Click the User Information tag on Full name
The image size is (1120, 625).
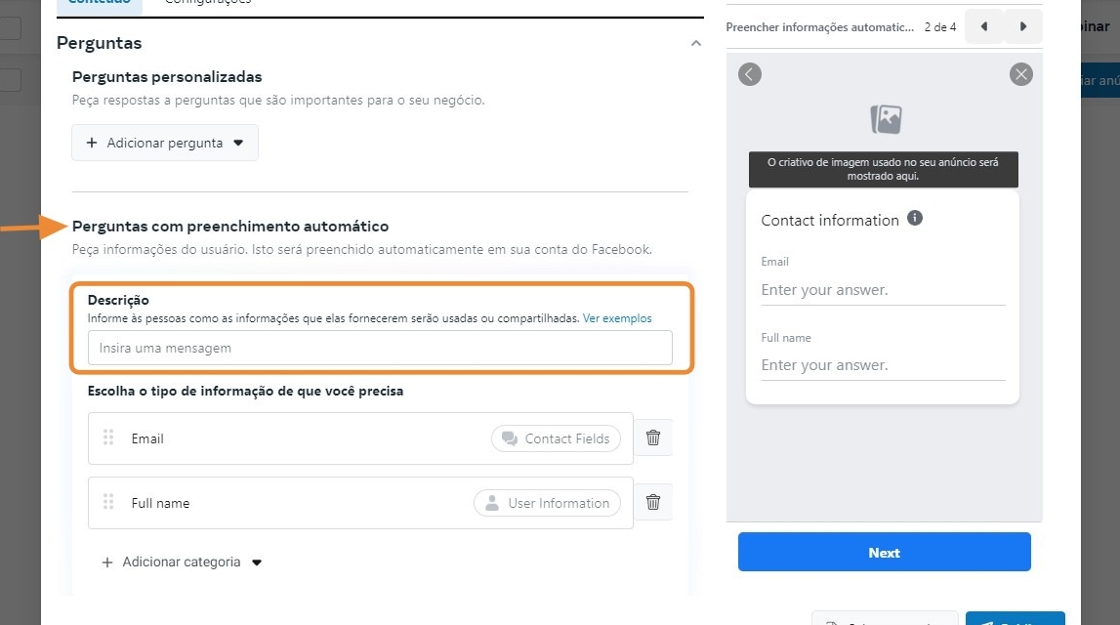click(x=547, y=503)
